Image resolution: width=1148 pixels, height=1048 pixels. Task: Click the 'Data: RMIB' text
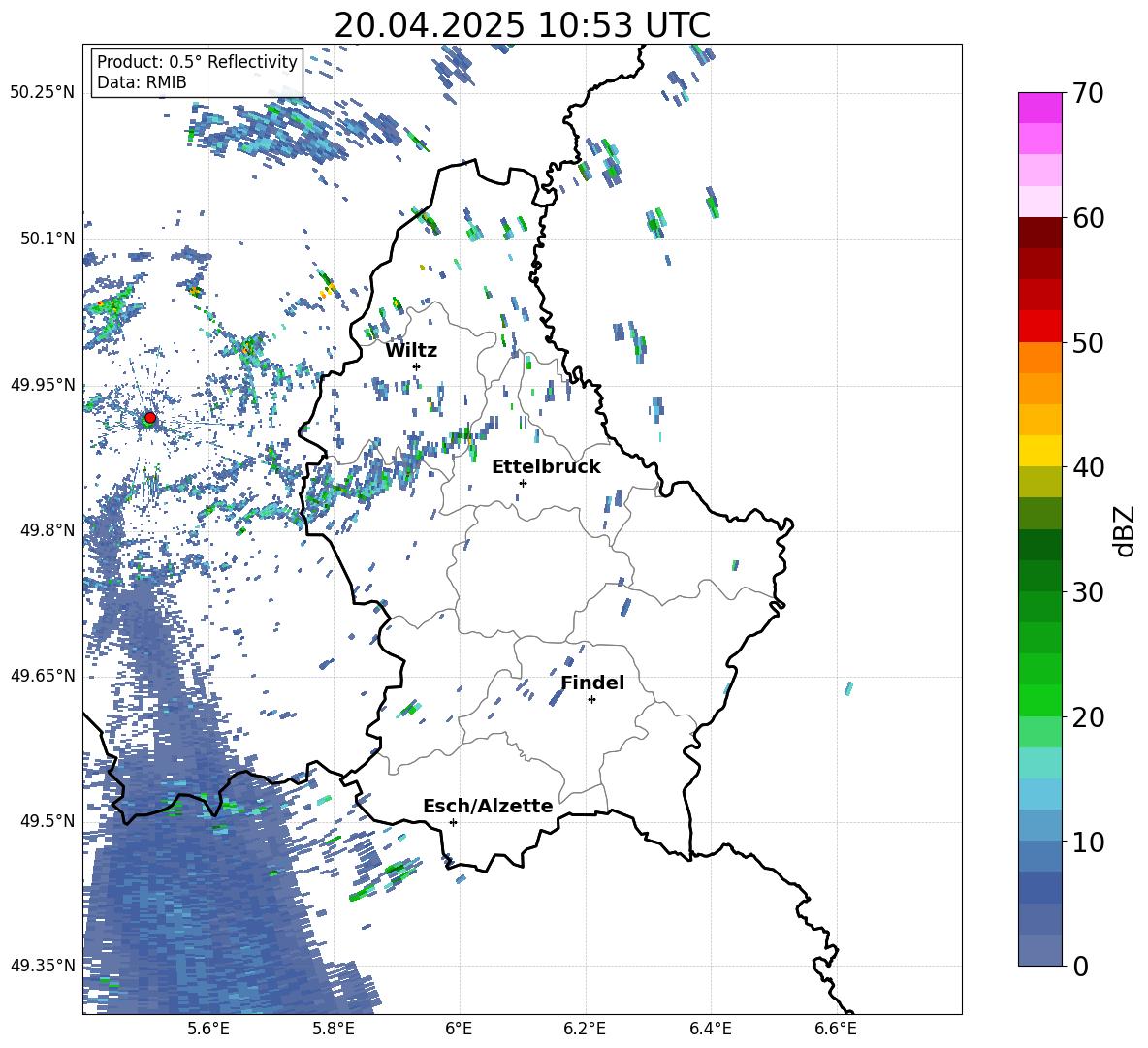[x=142, y=82]
